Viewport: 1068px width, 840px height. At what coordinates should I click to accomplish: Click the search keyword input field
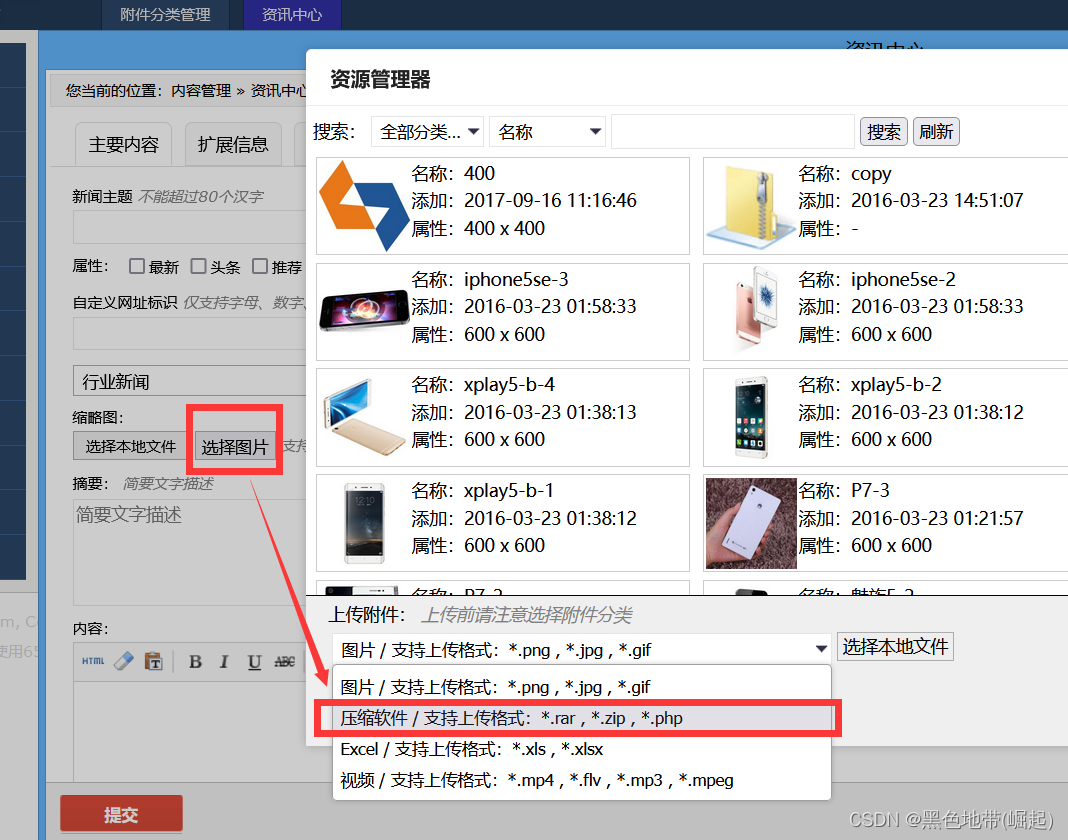click(x=735, y=131)
